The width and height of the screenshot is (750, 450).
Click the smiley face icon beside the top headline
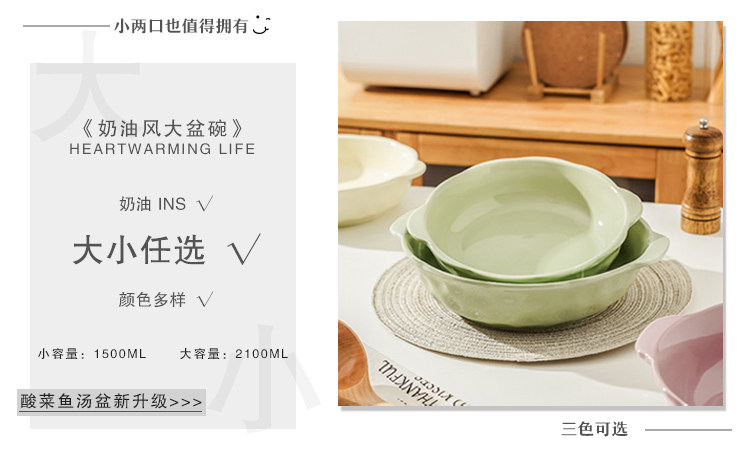(x=261, y=24)
